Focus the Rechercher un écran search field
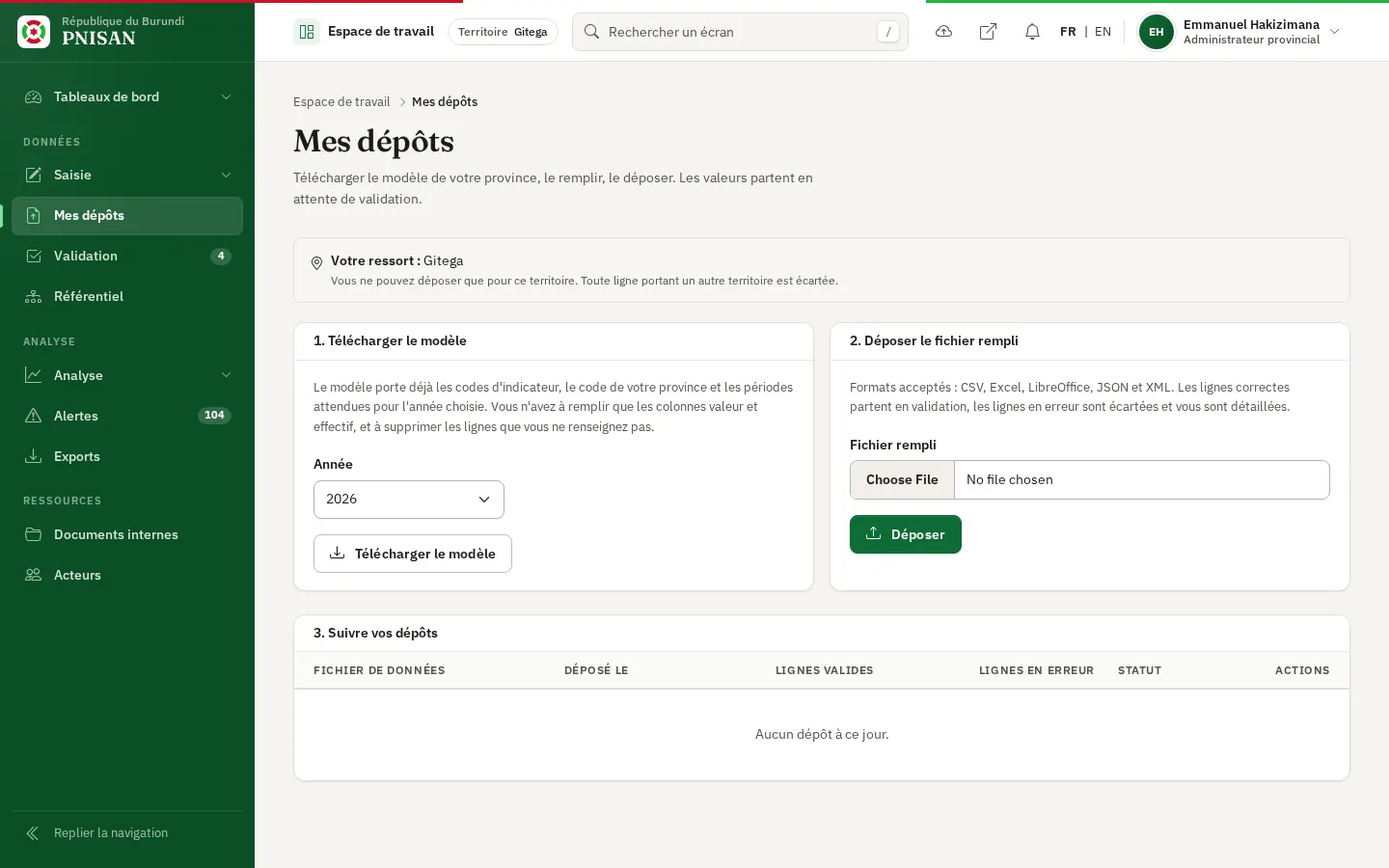Image resolution: width=1389 pixels, height=868 pixels. 740,32
